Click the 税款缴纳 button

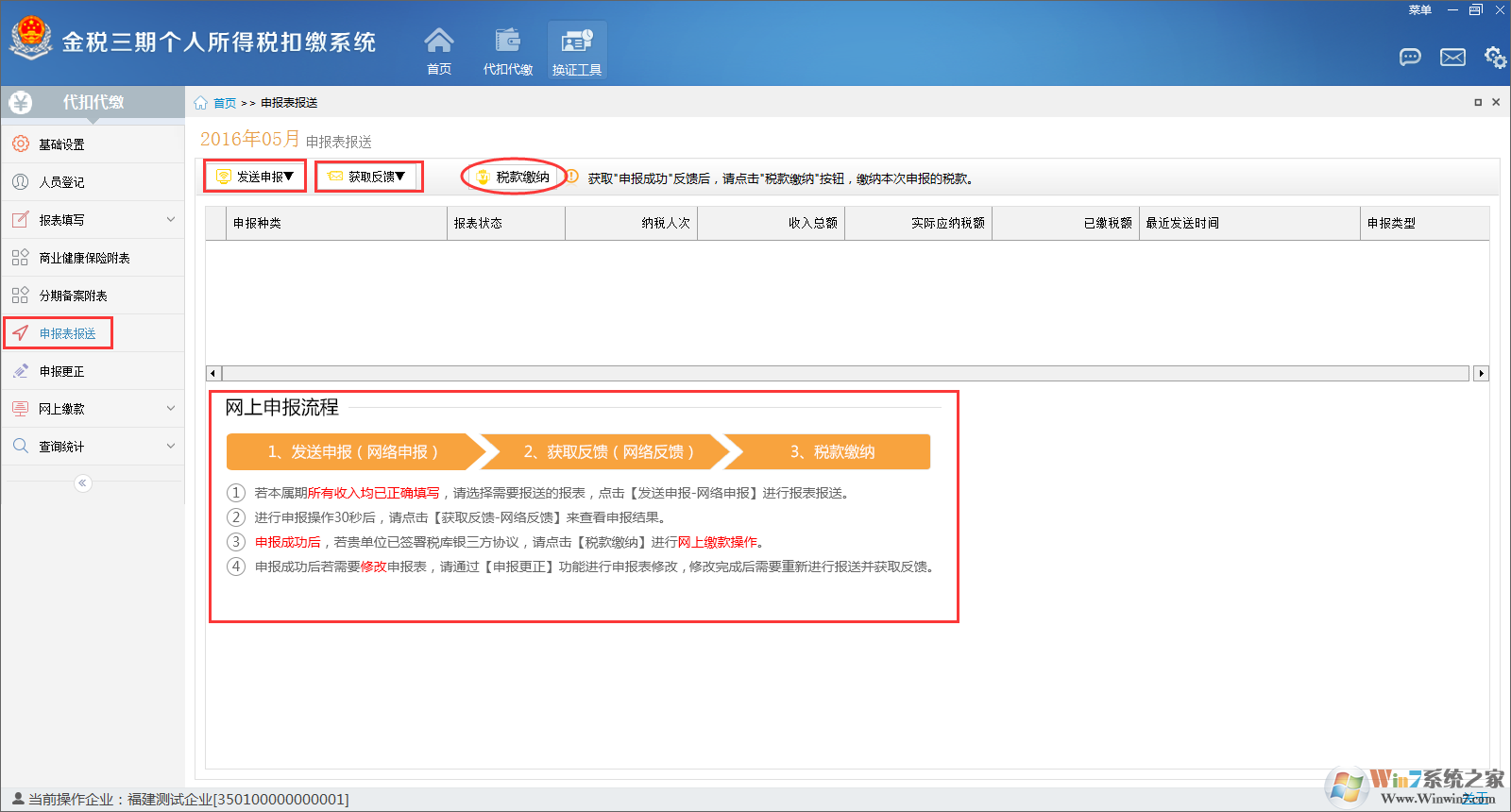[x=514, y=177]
